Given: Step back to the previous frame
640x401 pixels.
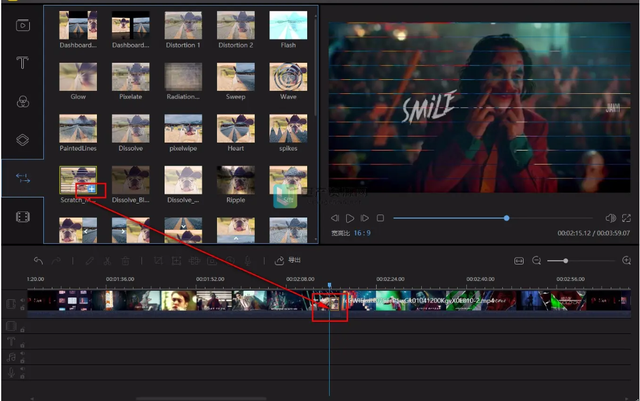Looking at the screenshot, I should click(x=335, y=218).
